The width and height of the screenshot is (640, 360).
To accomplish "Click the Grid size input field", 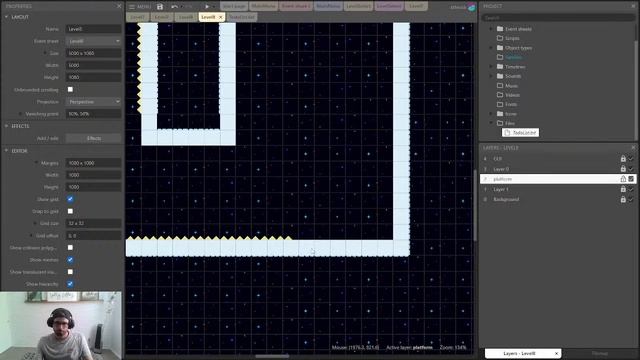I will click(93, 223).
